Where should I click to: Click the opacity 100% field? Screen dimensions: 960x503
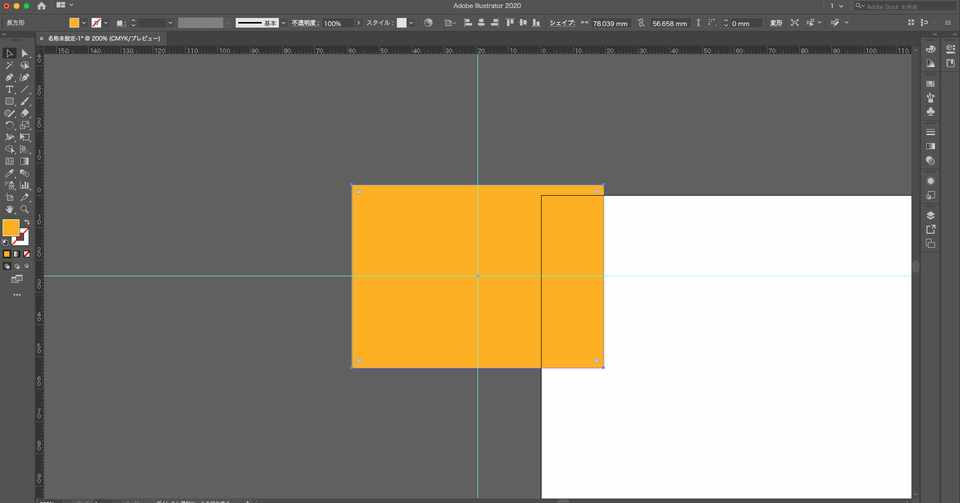coord(338,23)
